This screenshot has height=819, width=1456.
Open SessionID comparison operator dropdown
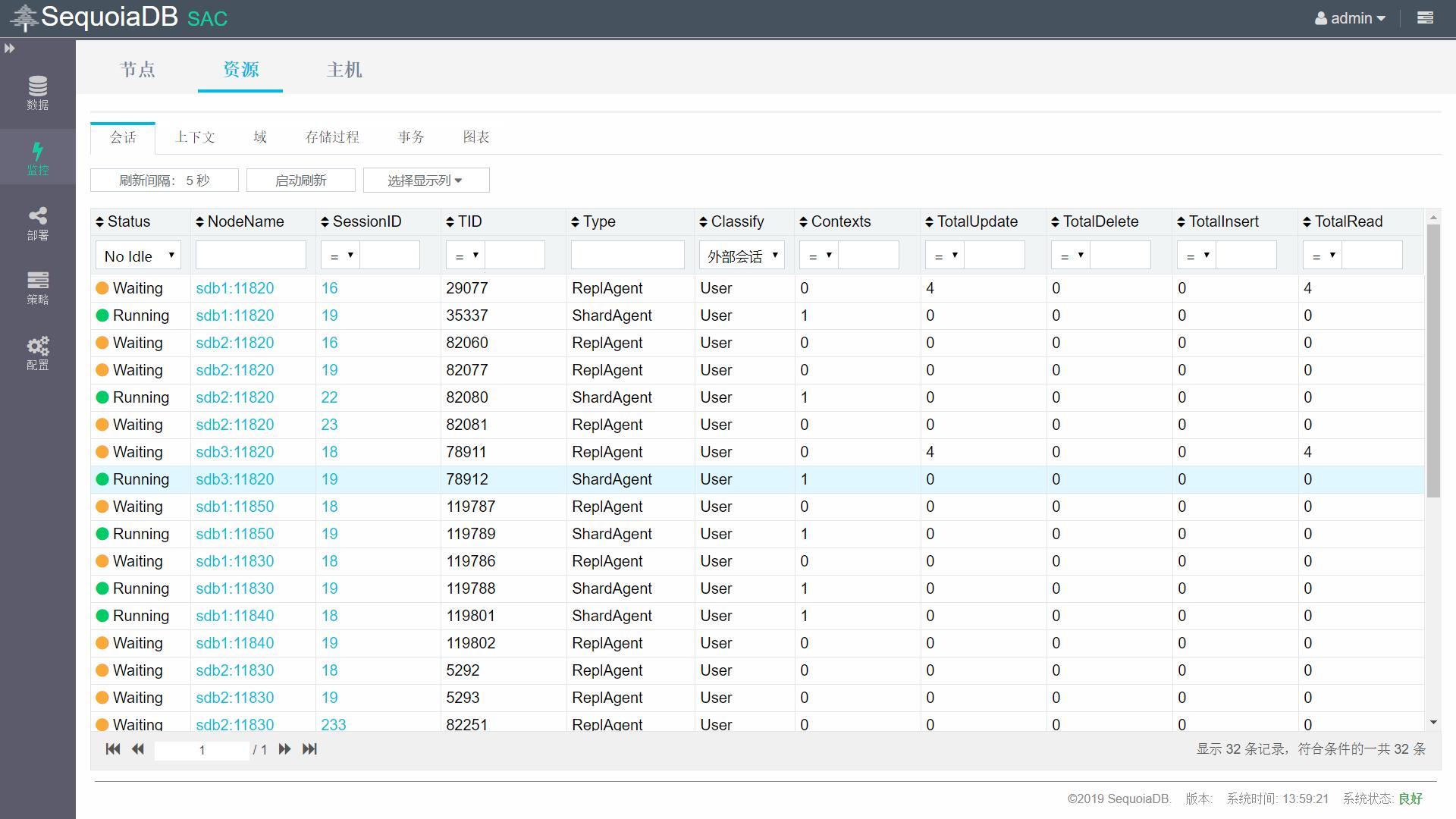pos(340,256)
